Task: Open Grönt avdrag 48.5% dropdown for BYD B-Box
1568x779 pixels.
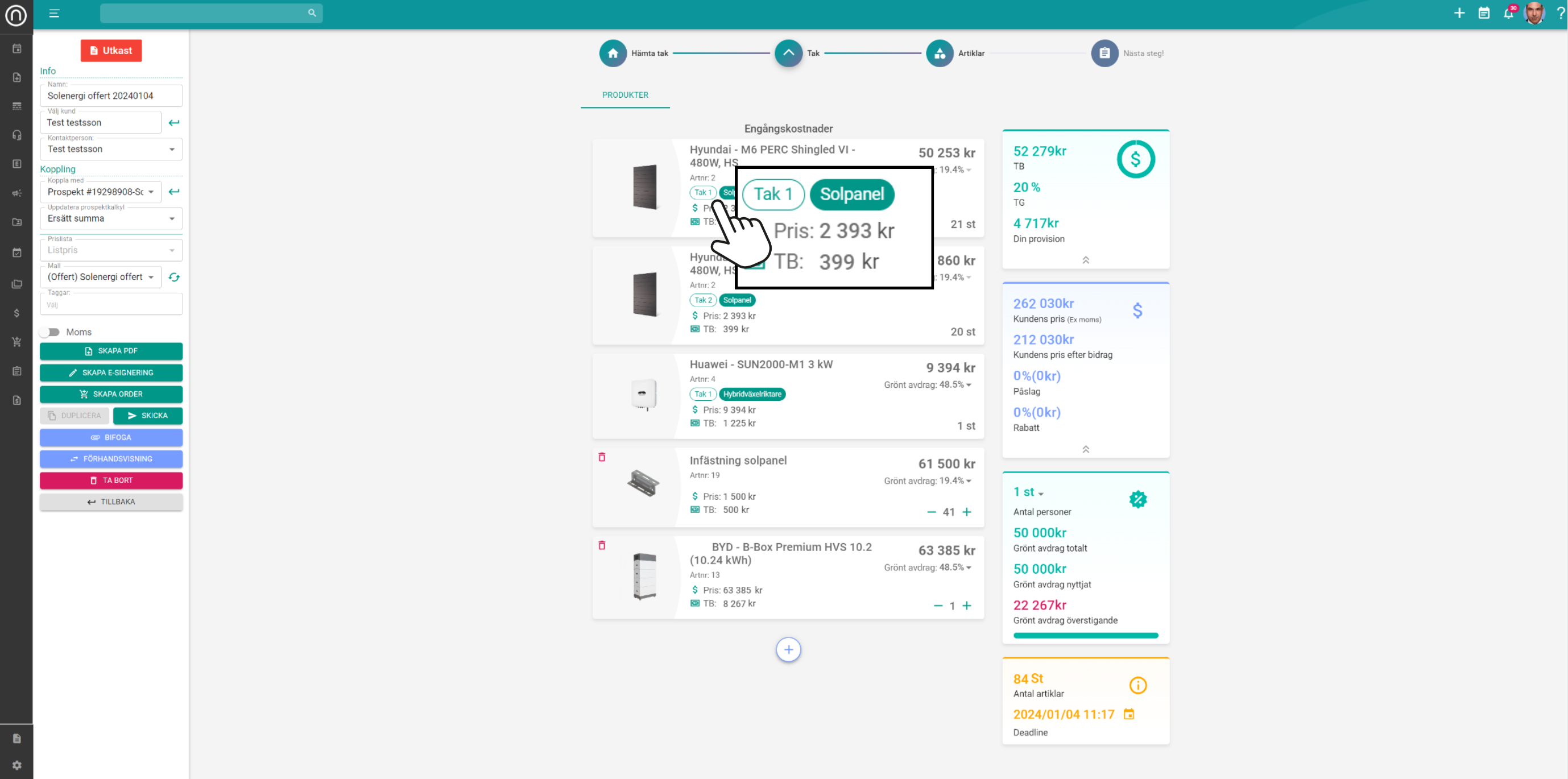Action: tap(928, 567)
